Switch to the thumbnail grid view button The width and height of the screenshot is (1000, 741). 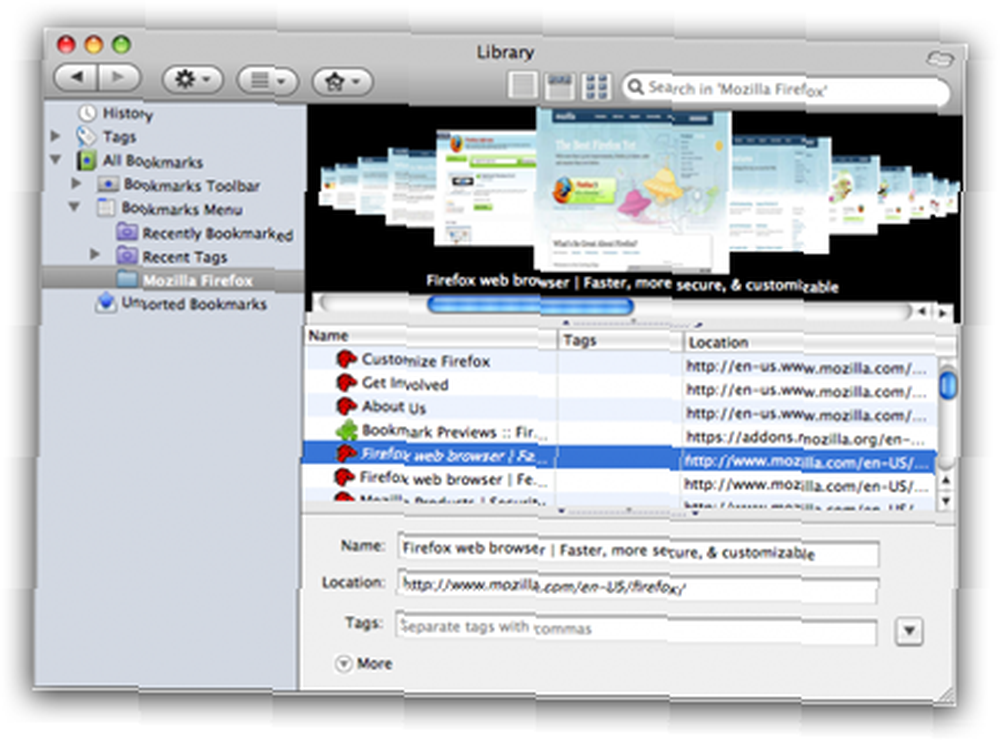[x=596, y=87]
